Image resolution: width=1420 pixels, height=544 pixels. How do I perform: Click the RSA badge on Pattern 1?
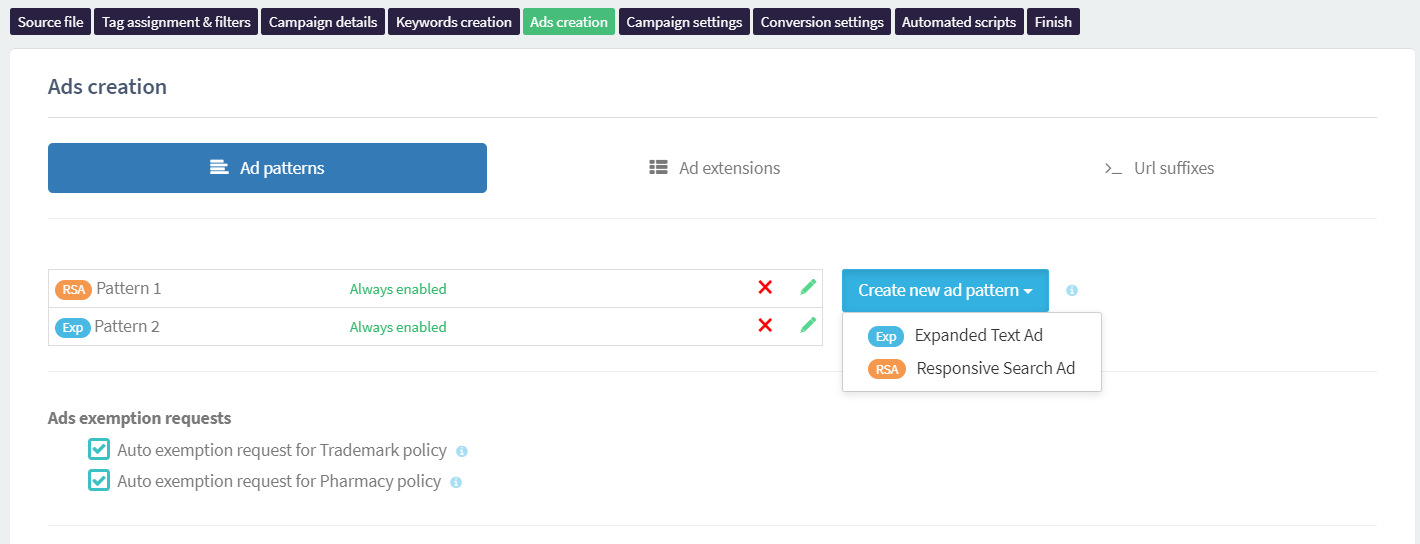(73, 289)
